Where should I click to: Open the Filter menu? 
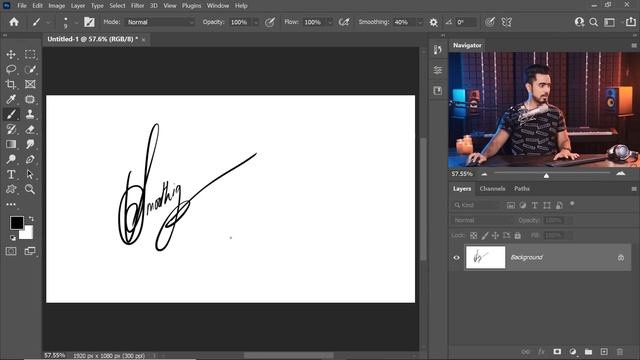[138, 6]
